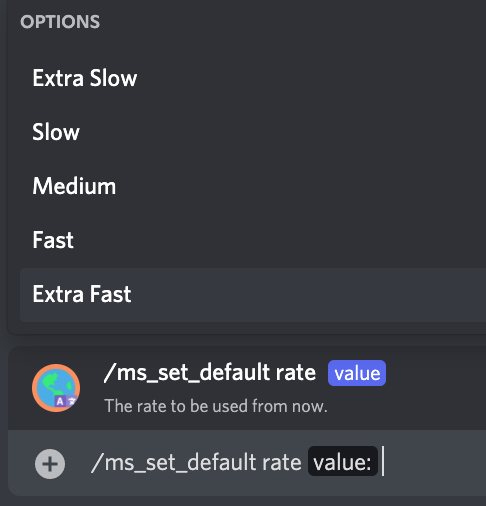Click the /ms_set_default rate command suggestion title
486x506 pixels.
tap(210, 372)
